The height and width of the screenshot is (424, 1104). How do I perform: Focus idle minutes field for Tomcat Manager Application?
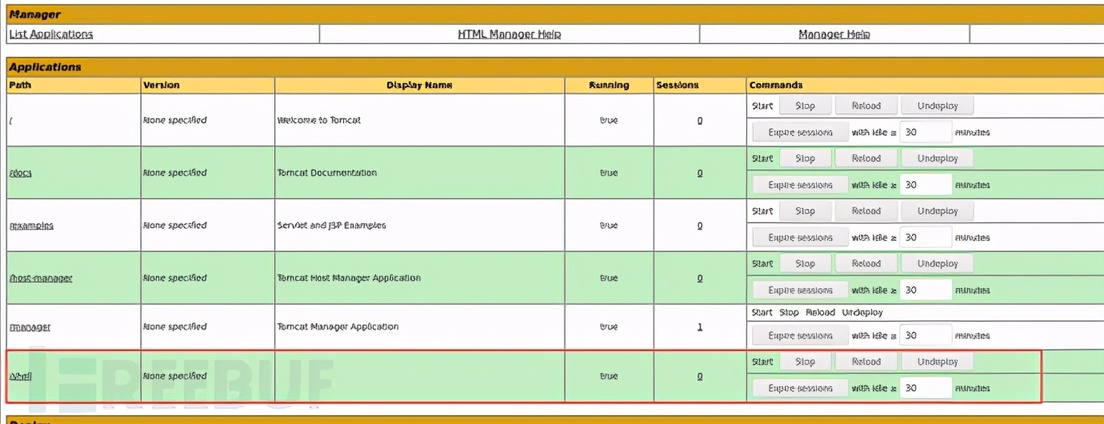tap(926, 336)
